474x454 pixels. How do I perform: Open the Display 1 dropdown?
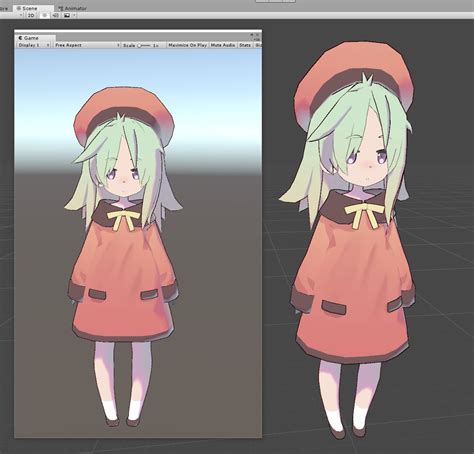(x=33, y=45)
